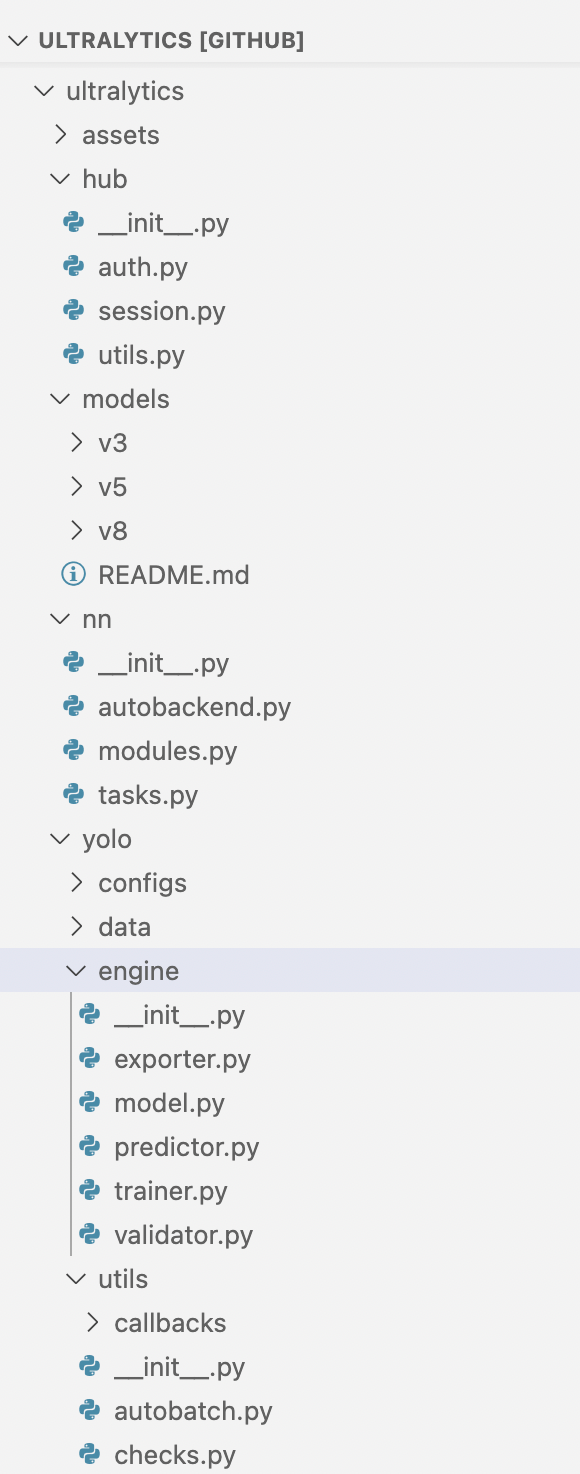Click the info icon beside README.md
The height and width of the screenshot is (1474, 580).
(x=73, y=574)
